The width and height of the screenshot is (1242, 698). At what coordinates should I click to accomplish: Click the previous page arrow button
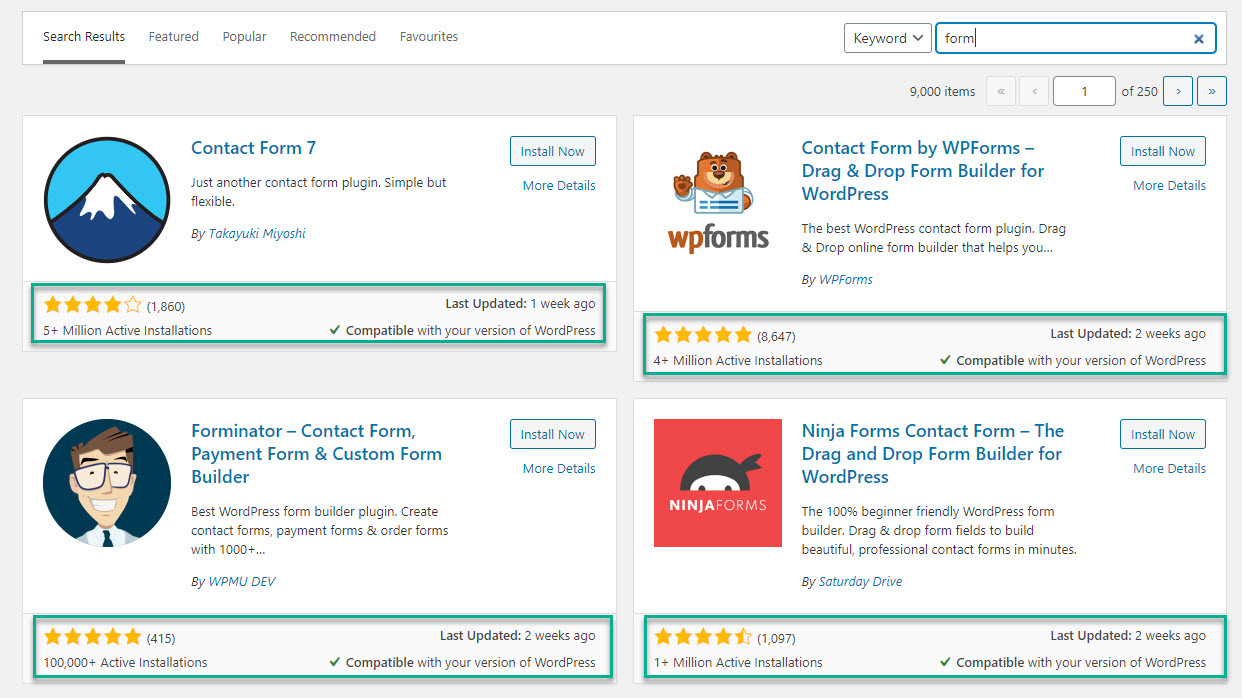click(x=1035, y=91)
